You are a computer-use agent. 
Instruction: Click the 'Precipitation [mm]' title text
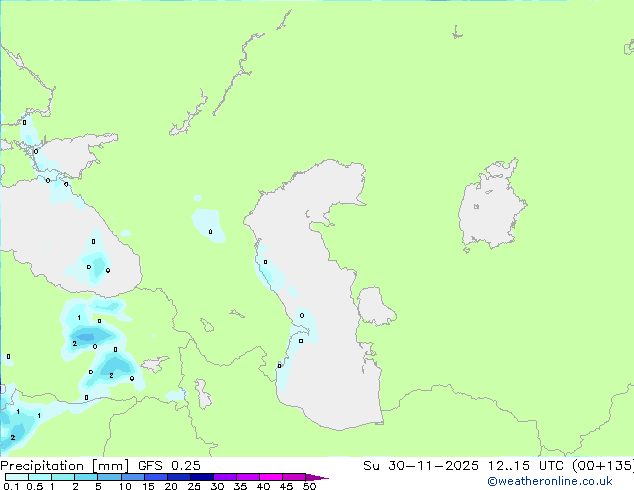65,466
